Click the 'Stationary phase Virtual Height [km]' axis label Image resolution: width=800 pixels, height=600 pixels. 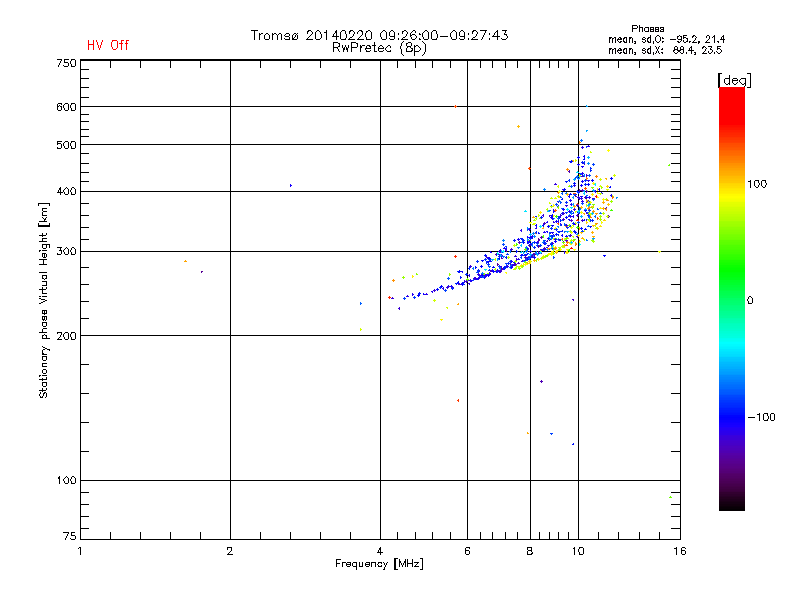(x=43, y=301)
